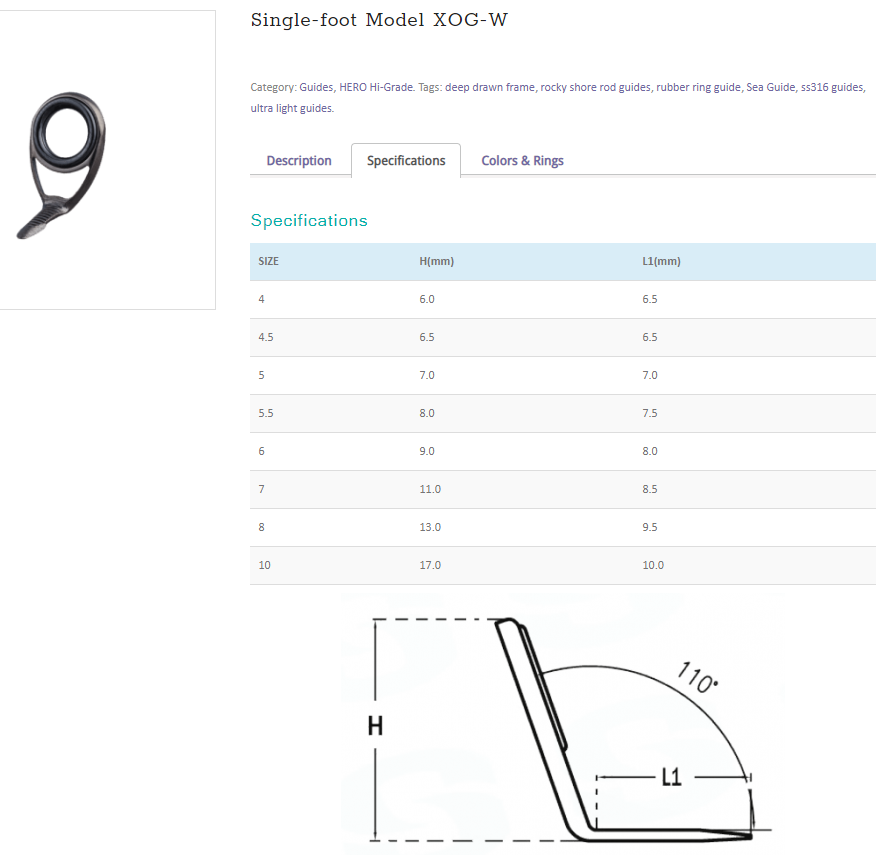Click the teal Specifications heading
Image resolution: width=876 pixels, height=855 pixels.
(x=309, y=221)
